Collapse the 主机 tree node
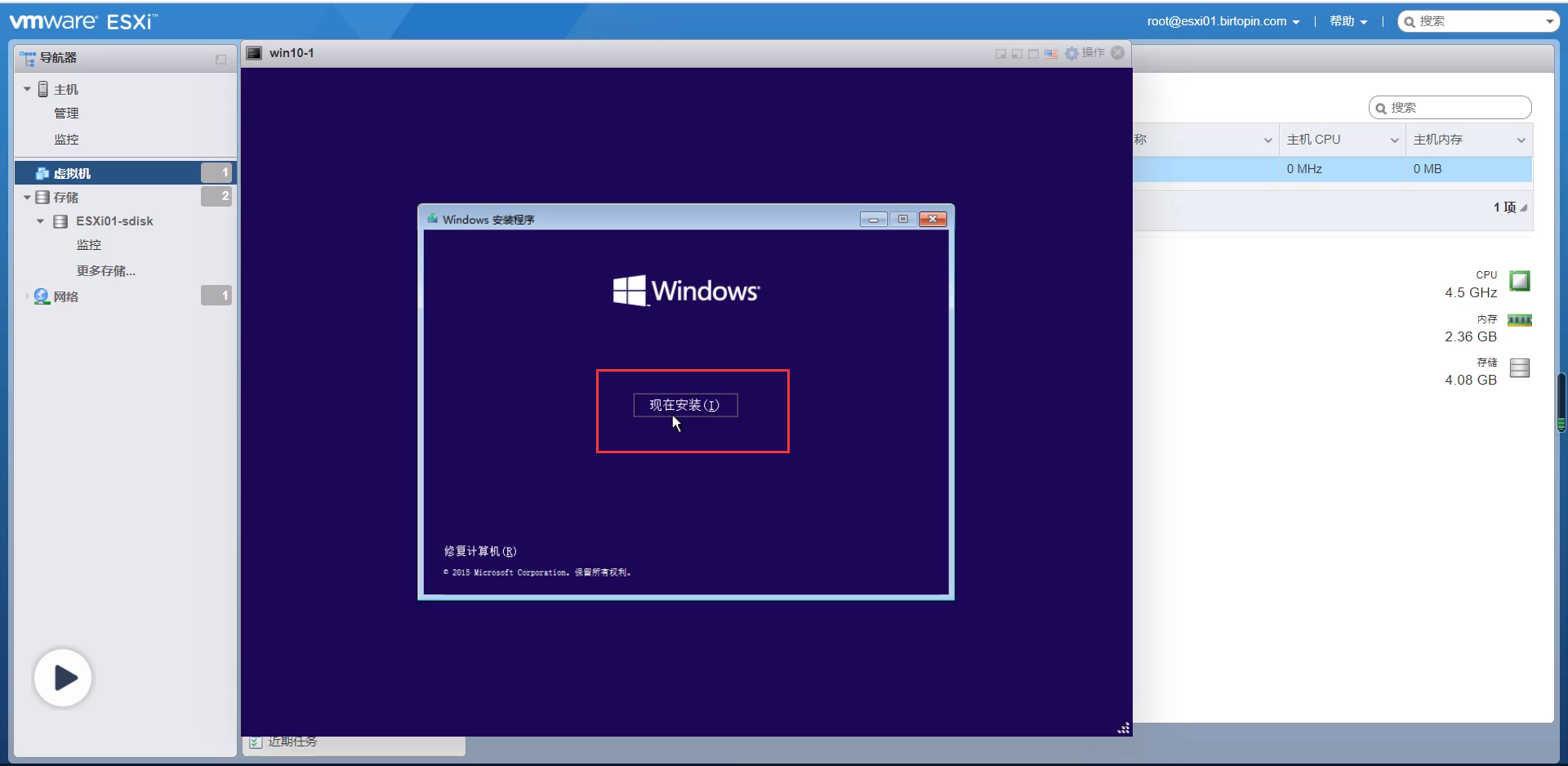 pyautogui.click(x=27, y=89)
